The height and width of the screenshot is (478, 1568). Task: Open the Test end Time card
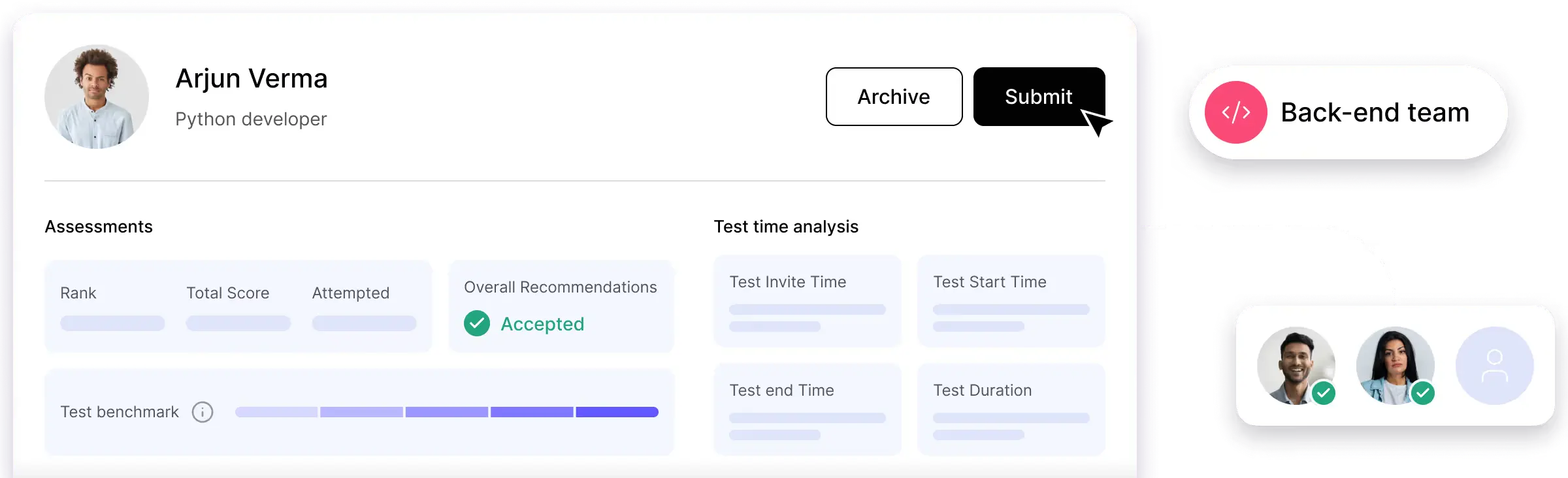click(807, 409)
